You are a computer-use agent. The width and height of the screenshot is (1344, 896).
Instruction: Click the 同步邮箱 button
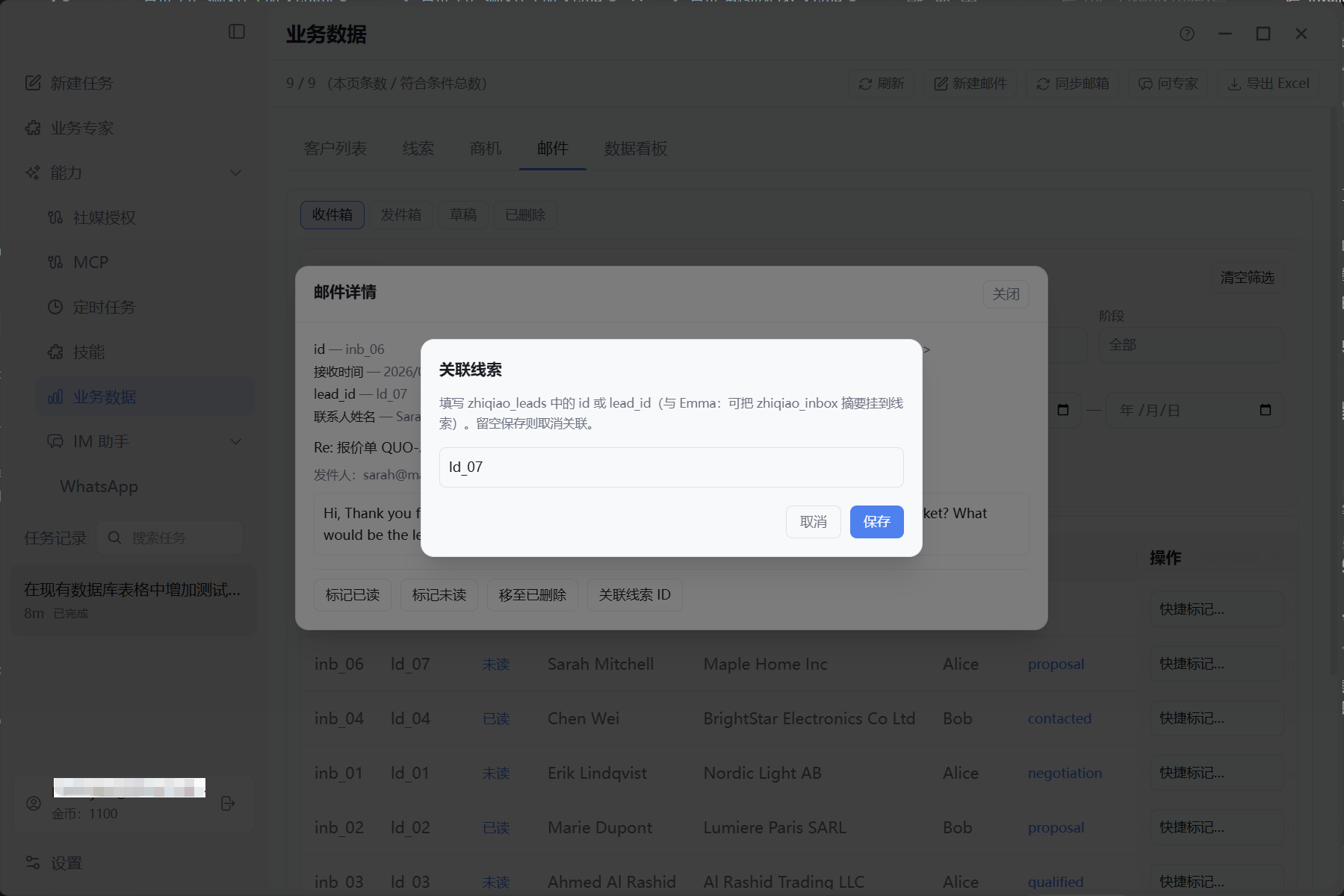coord(1072,83)
